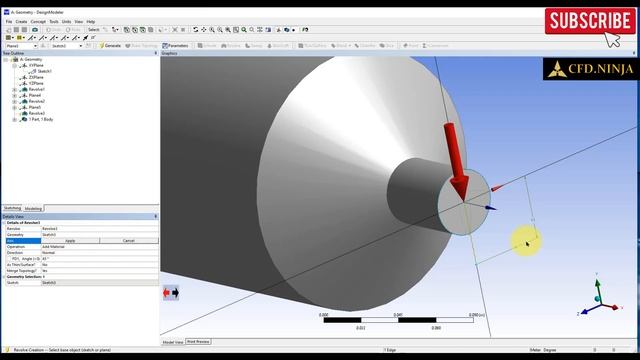
Task: Select YZPlane in the tree outline
Action: pos(36,83)
